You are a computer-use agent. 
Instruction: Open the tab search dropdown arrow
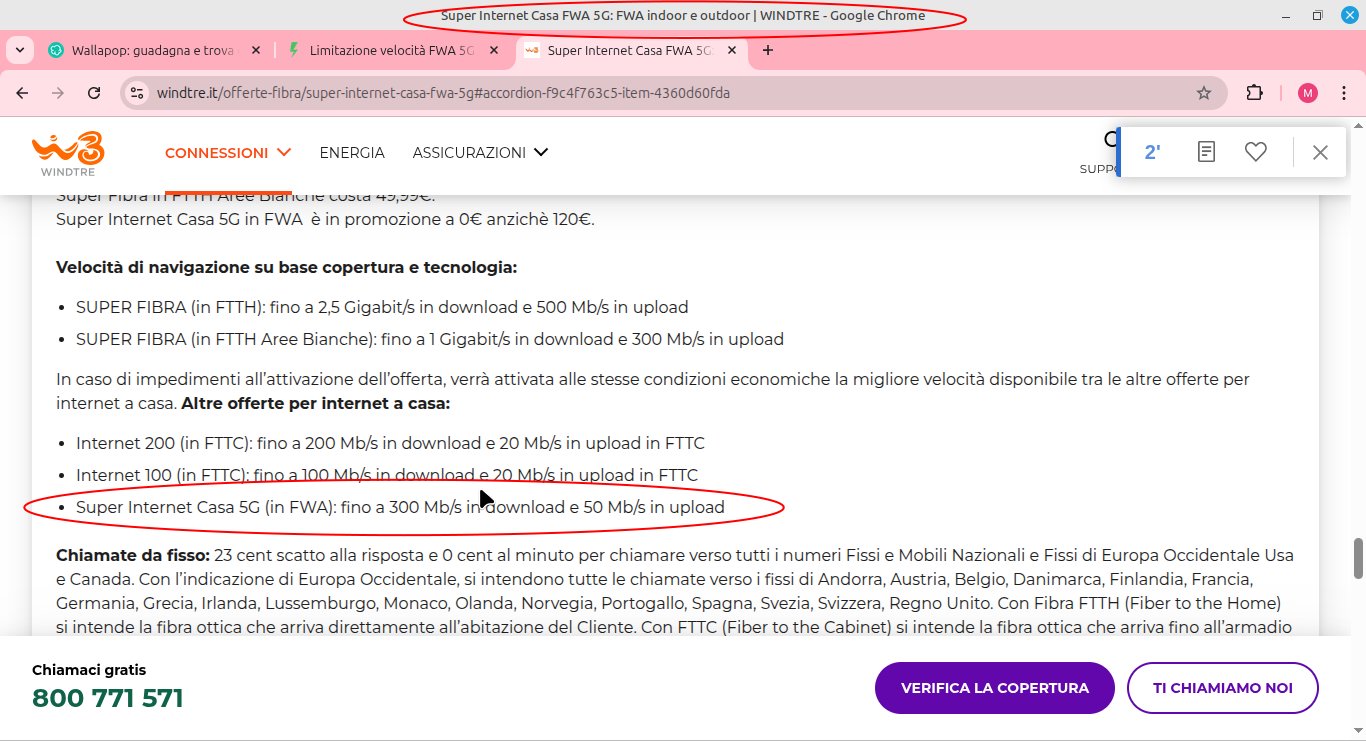[20, 50]
